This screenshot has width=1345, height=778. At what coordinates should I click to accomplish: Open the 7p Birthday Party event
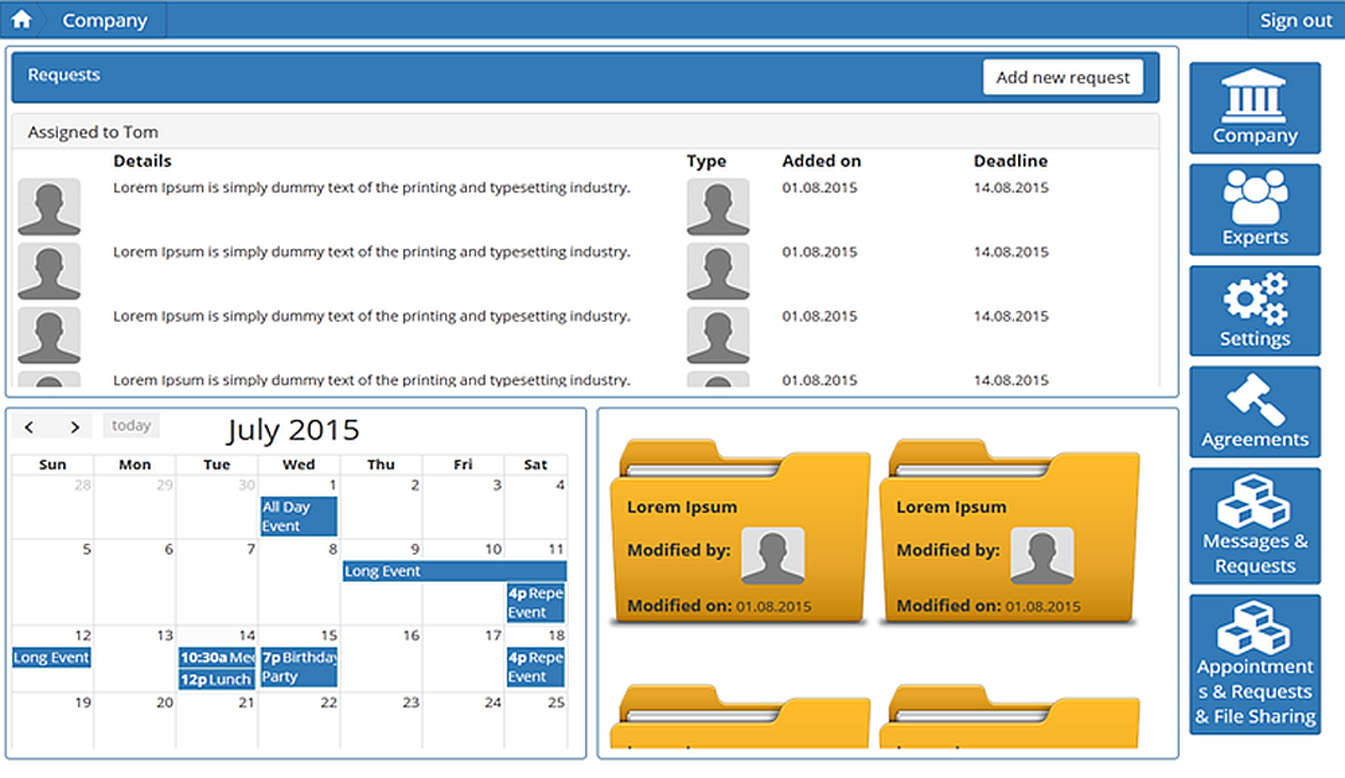pos(298,667)
